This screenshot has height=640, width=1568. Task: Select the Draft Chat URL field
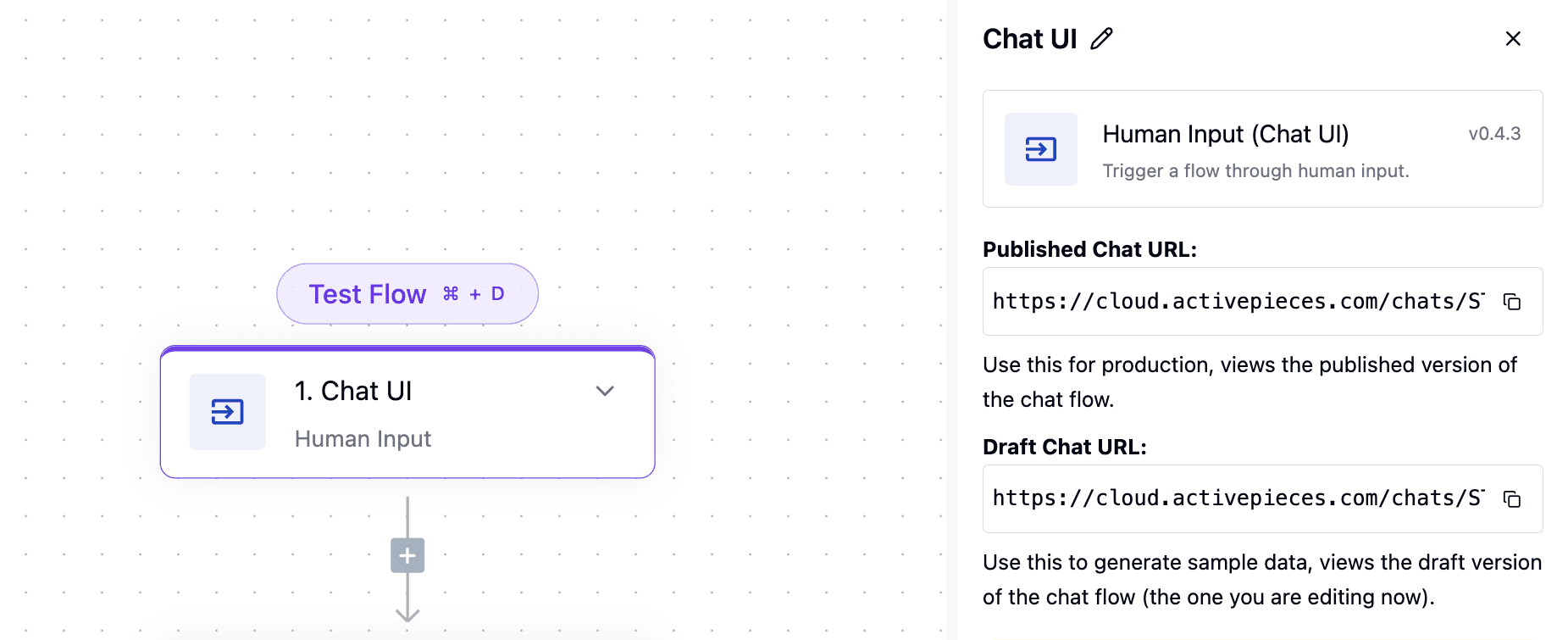pos(1263,499)
